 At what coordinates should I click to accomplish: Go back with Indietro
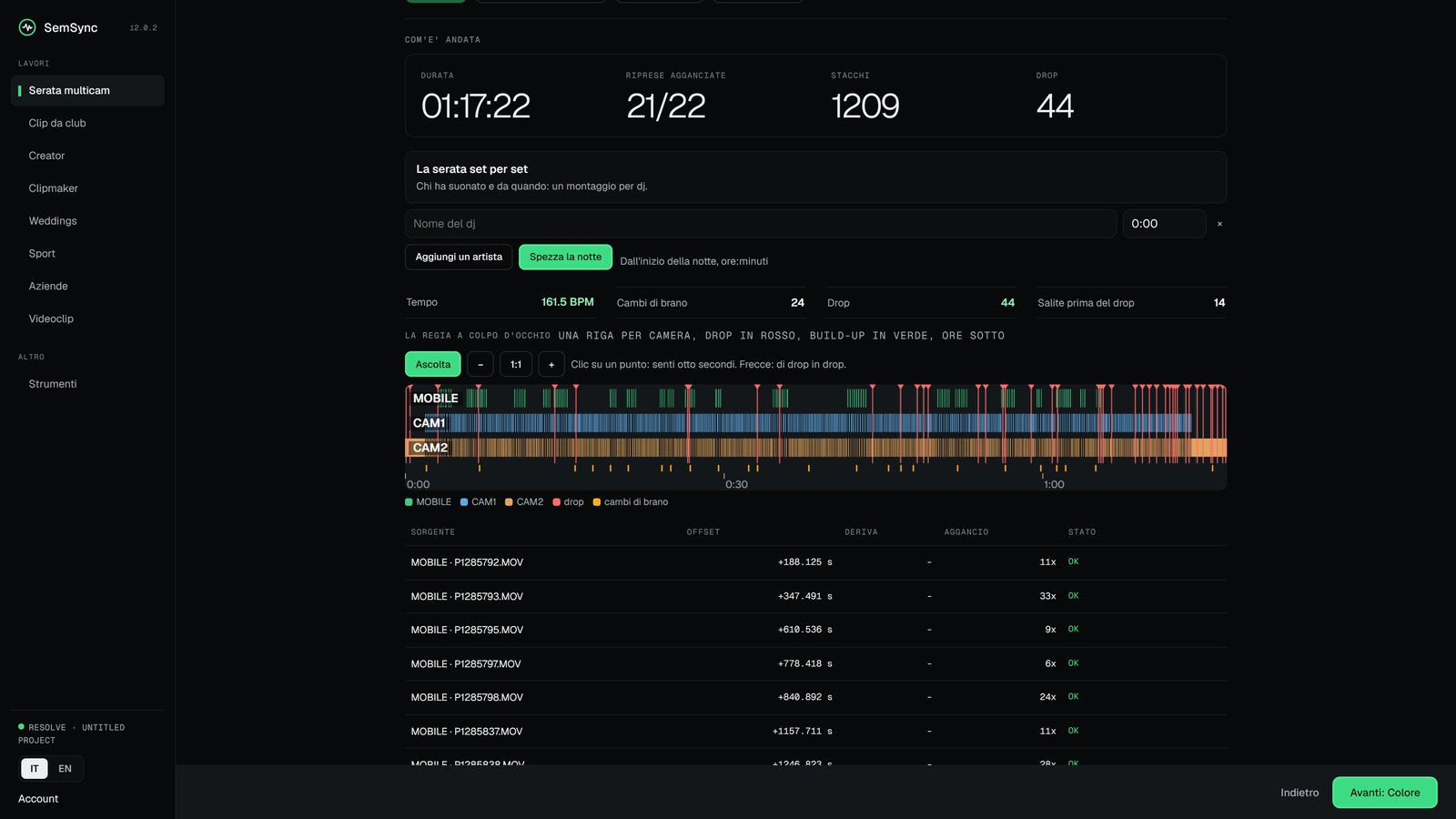1299,793
